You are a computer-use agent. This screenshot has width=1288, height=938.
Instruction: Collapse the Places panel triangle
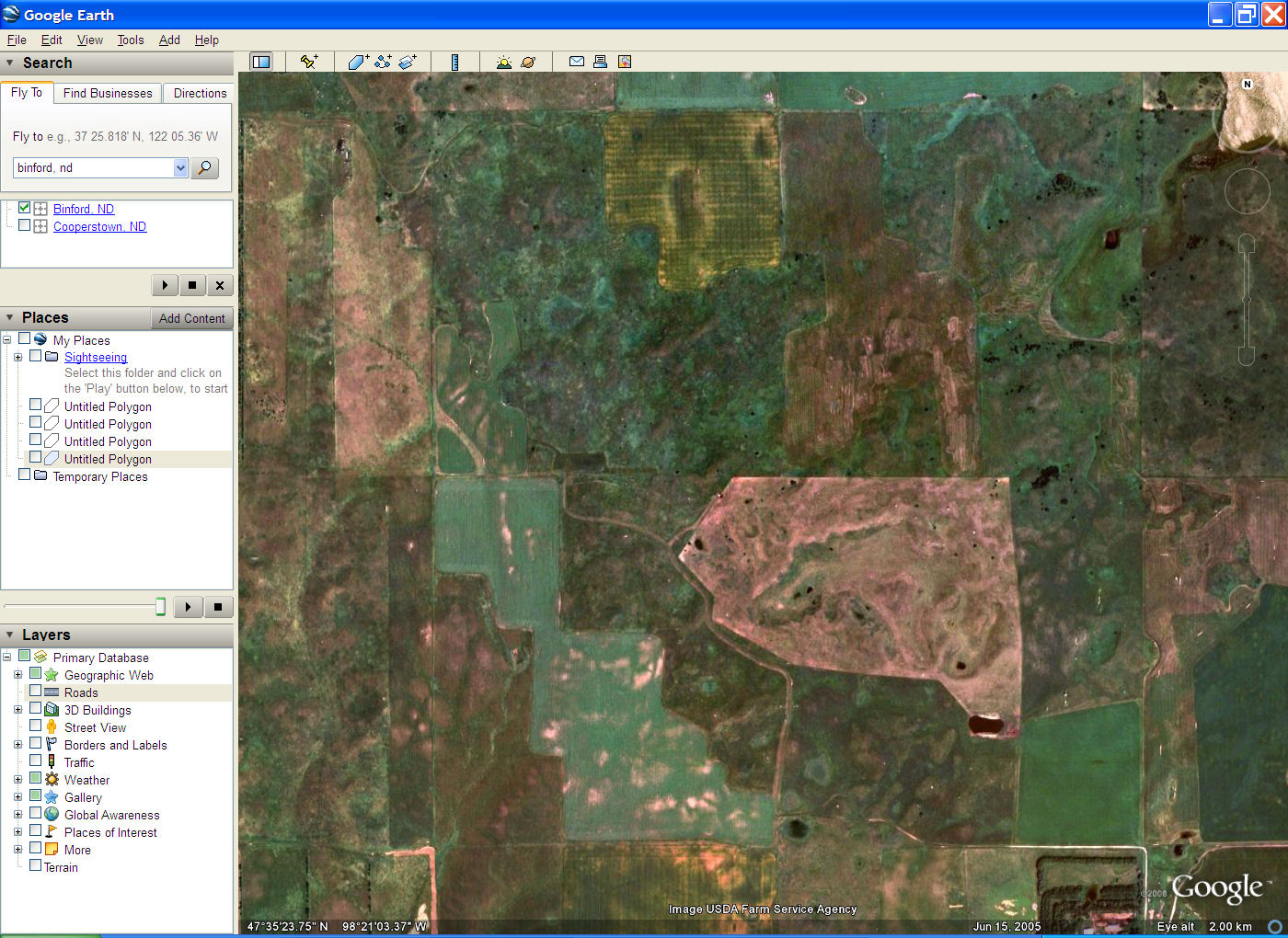(10, 318)
